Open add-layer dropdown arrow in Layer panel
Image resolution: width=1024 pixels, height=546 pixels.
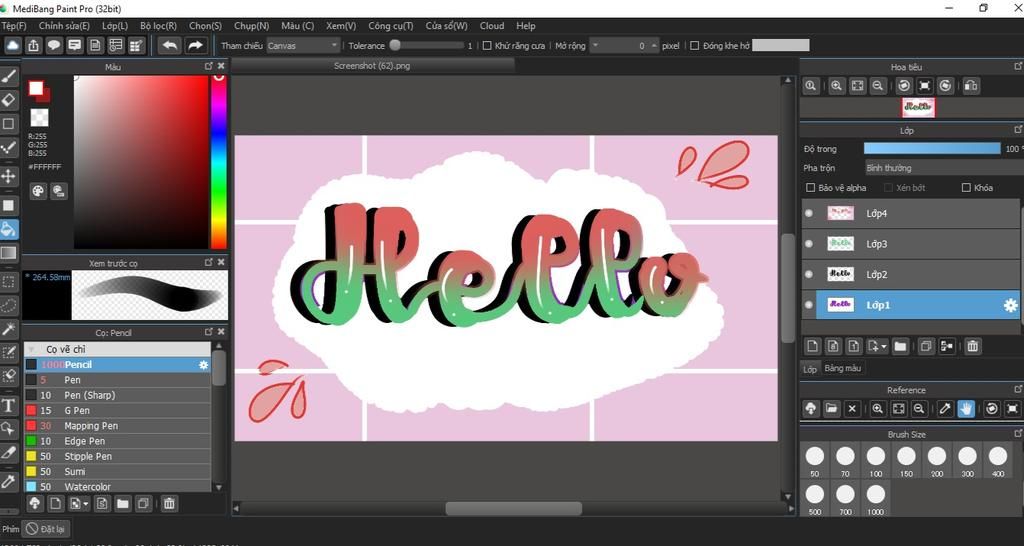(x=884, y=346)
